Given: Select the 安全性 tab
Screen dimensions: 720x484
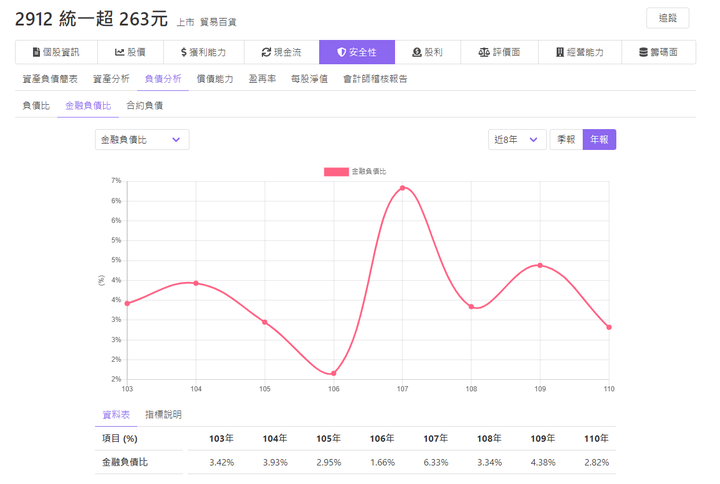Looking at the screenshot, I should click(x=357, y=52).
